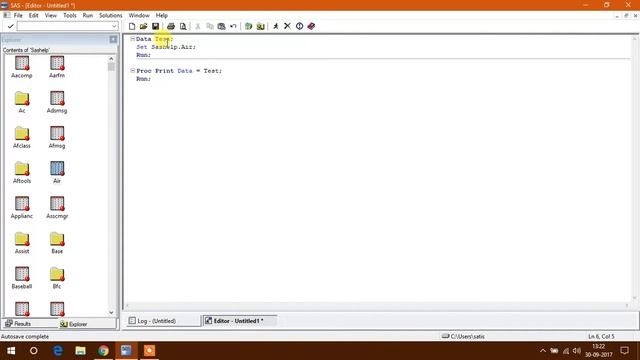Viewport: 640px width, 360px height.
Task: Open the command box dropdown arrow
Action: [114, 26]
